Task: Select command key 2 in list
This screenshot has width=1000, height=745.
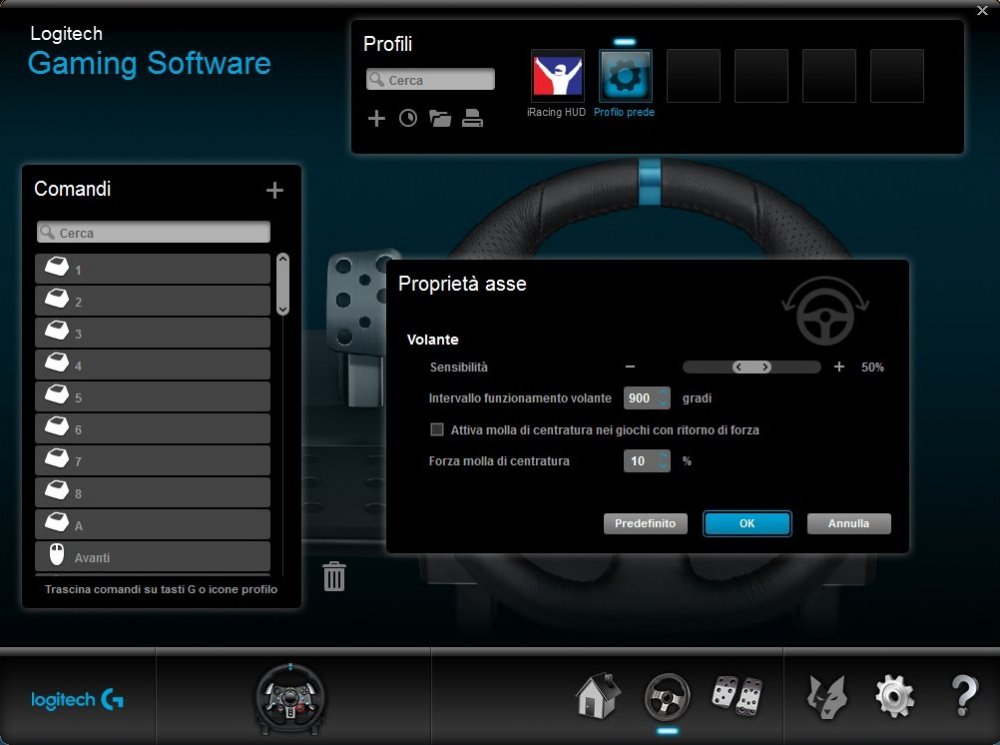Action: pos(153,300)
